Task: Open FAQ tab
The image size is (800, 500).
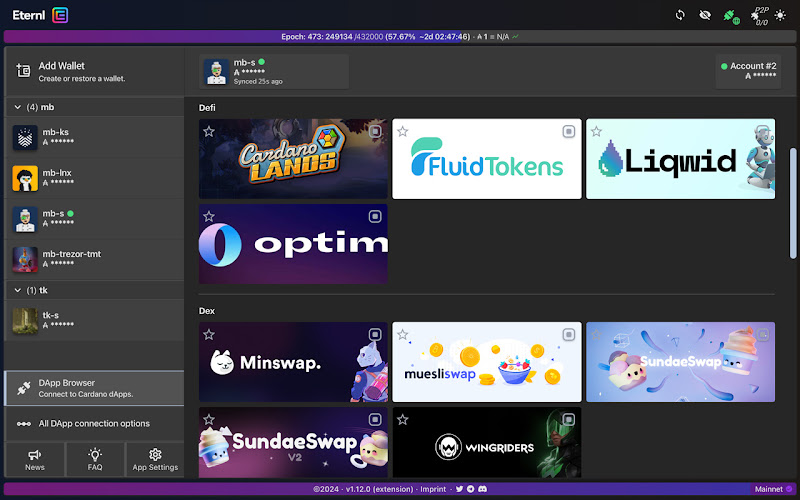Action: [x=95, y=460]
